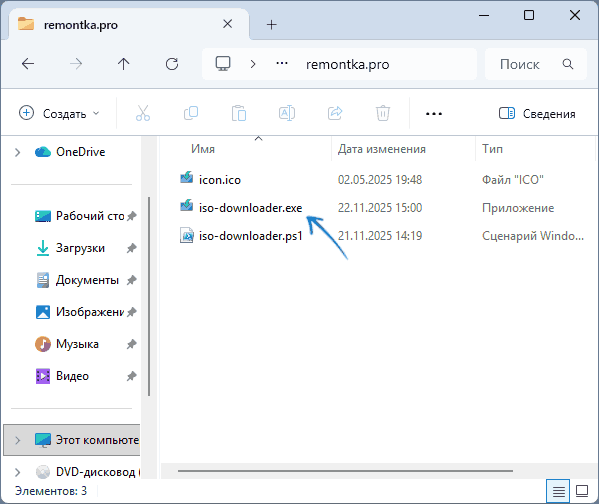Open the toolbar See more ellipsis menu
Viewport: 599px width, 504px height.
[x=434, y=113]
